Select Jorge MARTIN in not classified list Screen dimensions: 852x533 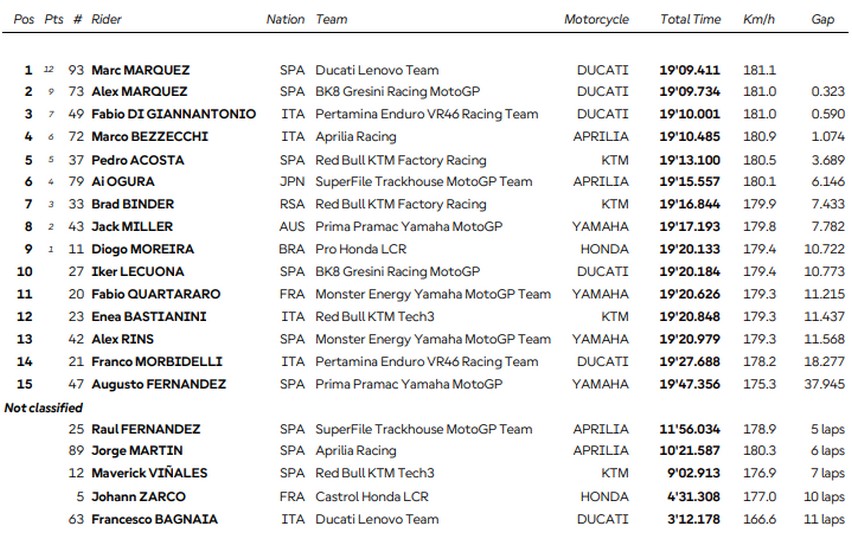pyautogui.click(x=137, y=451)
